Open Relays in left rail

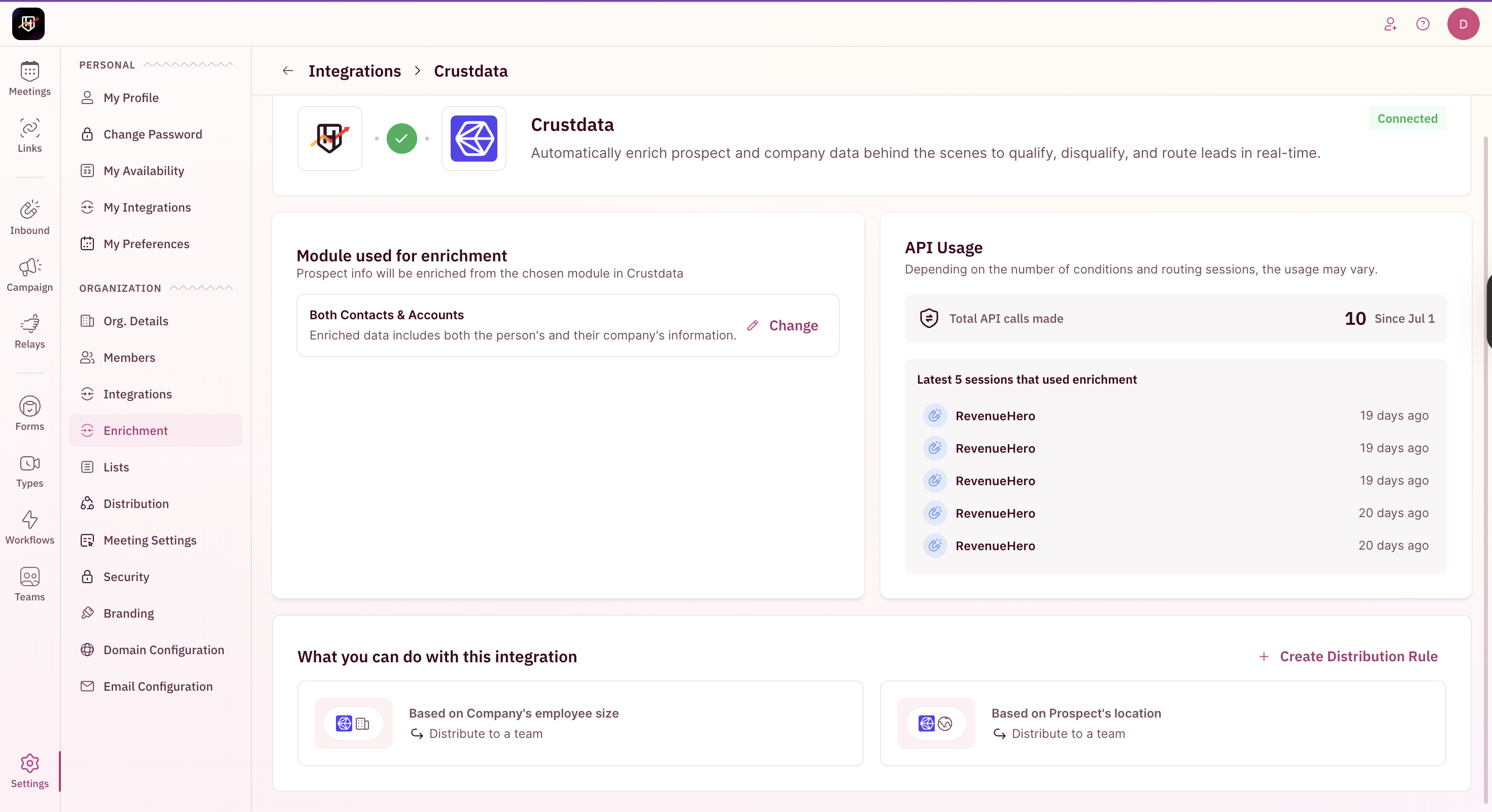[29, 324]
